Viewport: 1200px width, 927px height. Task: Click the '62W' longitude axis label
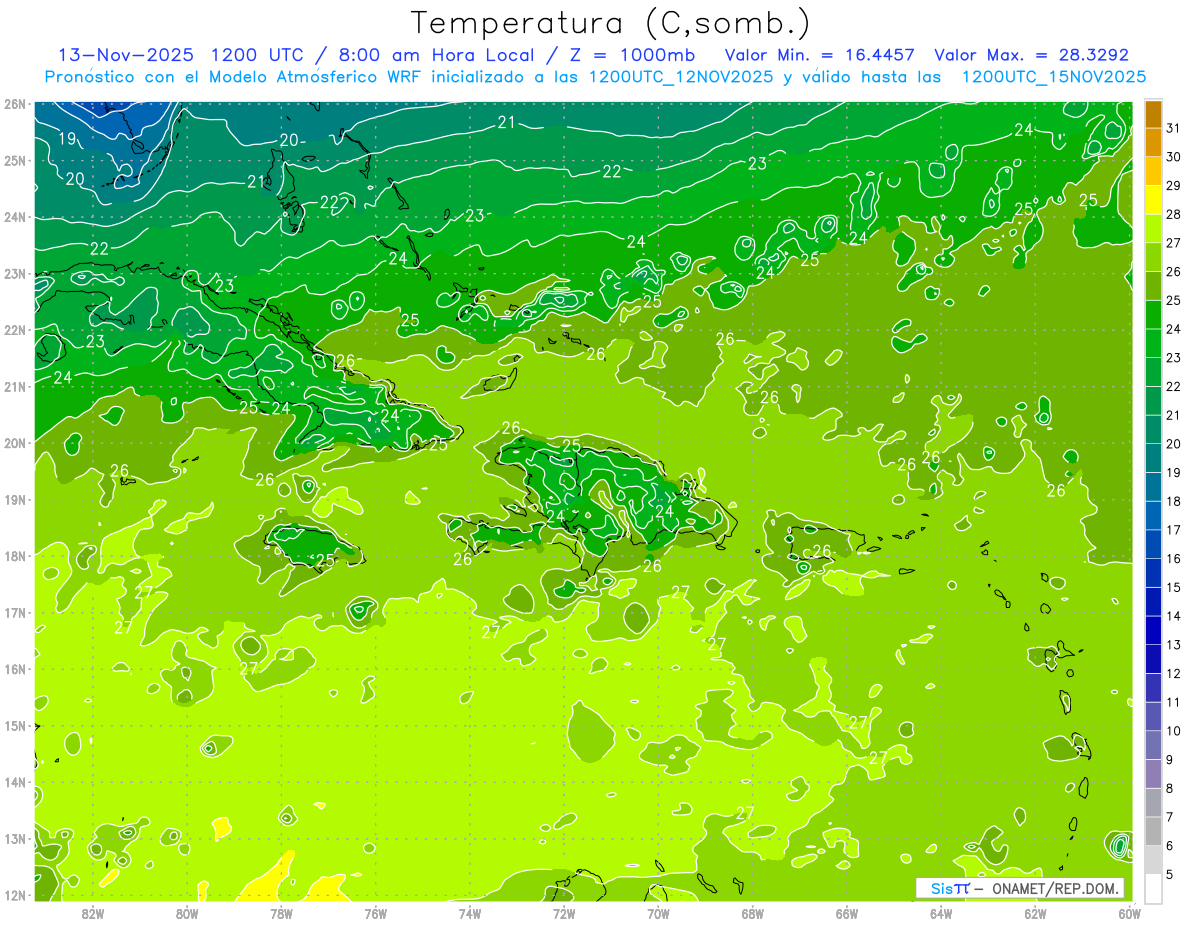tap(1035, 913)
